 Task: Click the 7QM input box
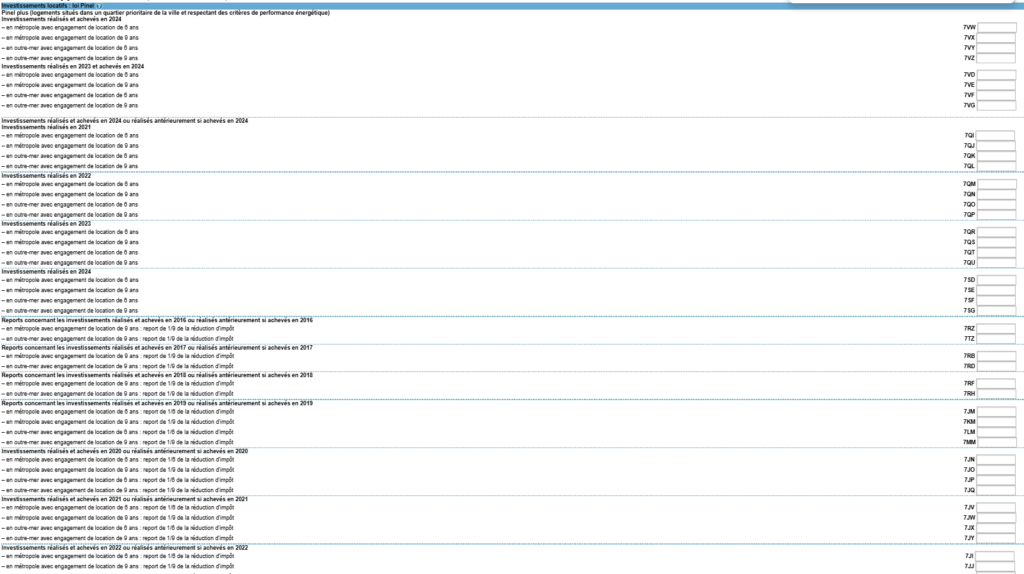[996, 185]
